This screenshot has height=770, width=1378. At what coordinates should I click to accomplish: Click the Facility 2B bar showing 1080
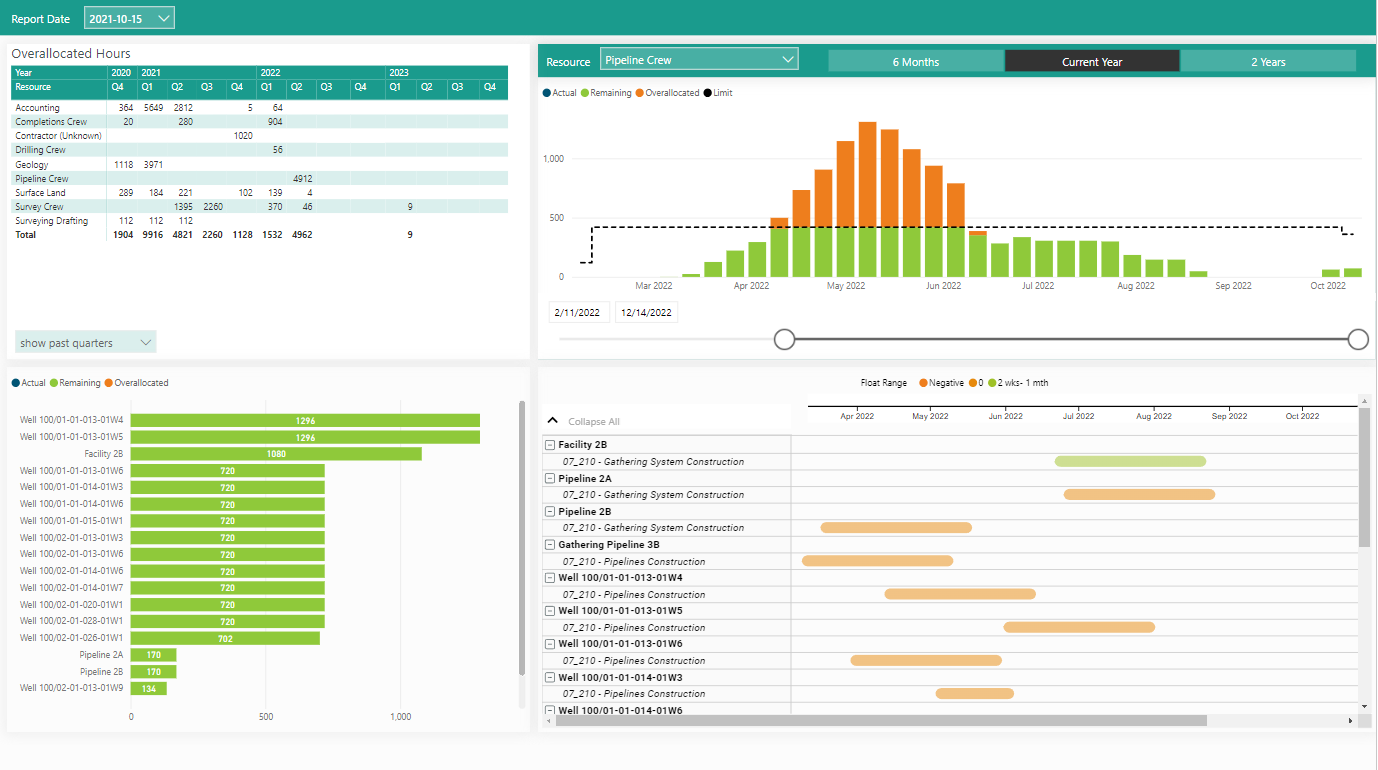(x=275, y=454)
